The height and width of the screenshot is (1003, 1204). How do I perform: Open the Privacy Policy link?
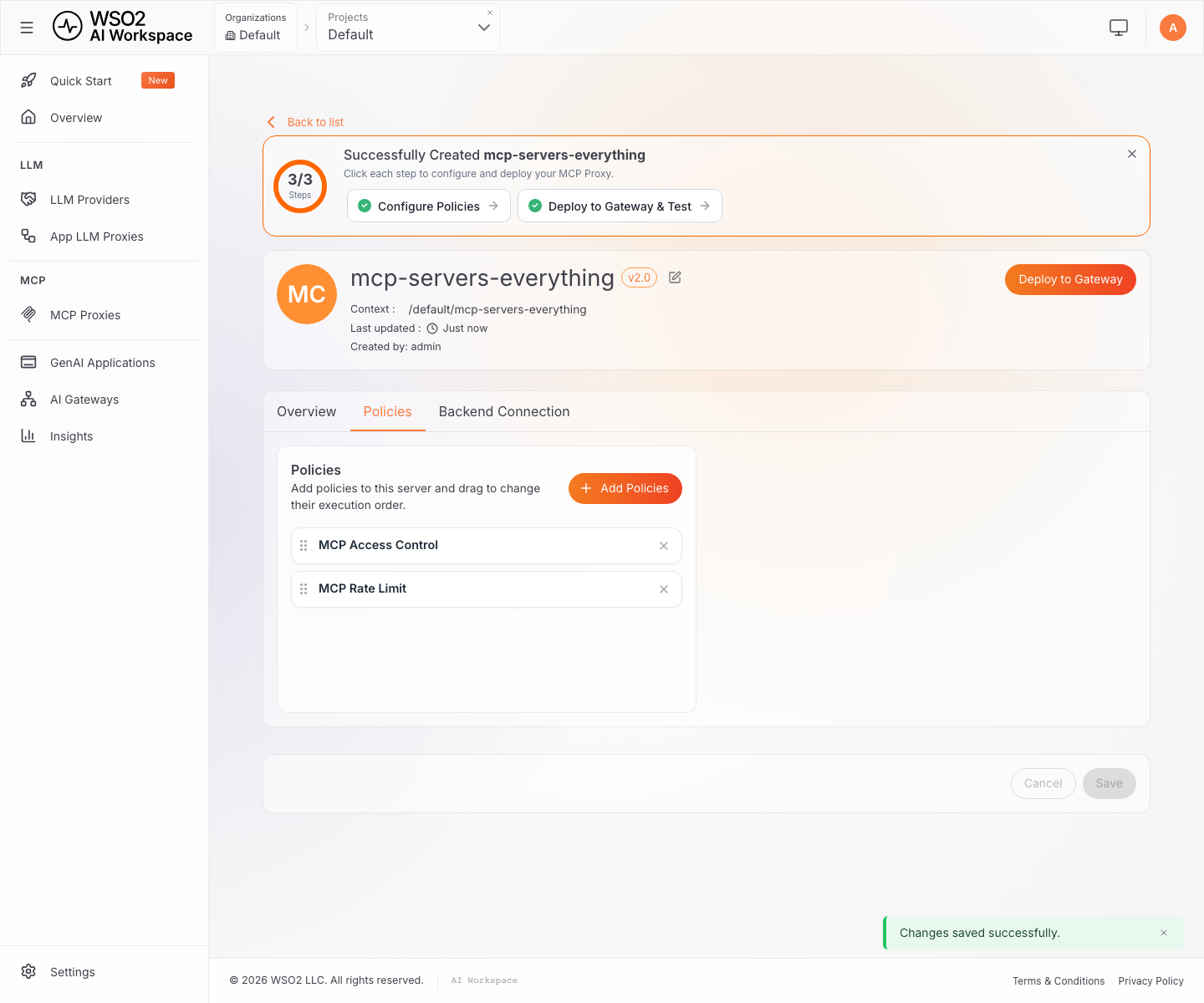point(1151,980)
